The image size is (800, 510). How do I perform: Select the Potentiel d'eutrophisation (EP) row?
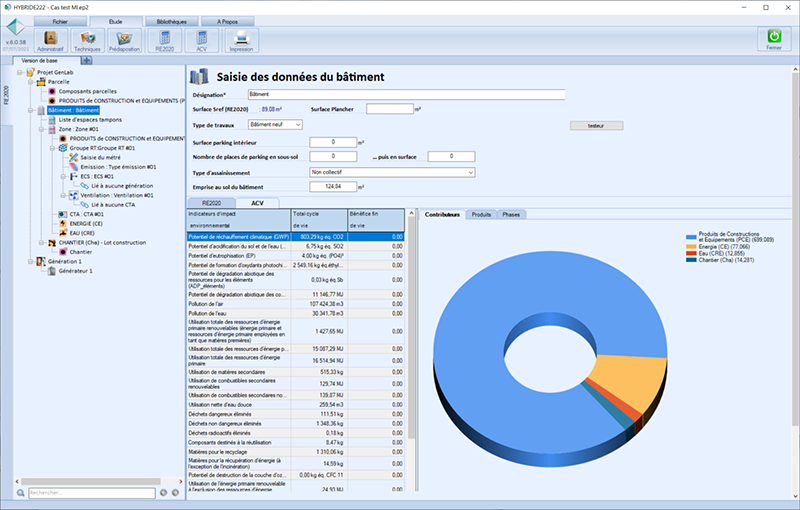(296, 256)
